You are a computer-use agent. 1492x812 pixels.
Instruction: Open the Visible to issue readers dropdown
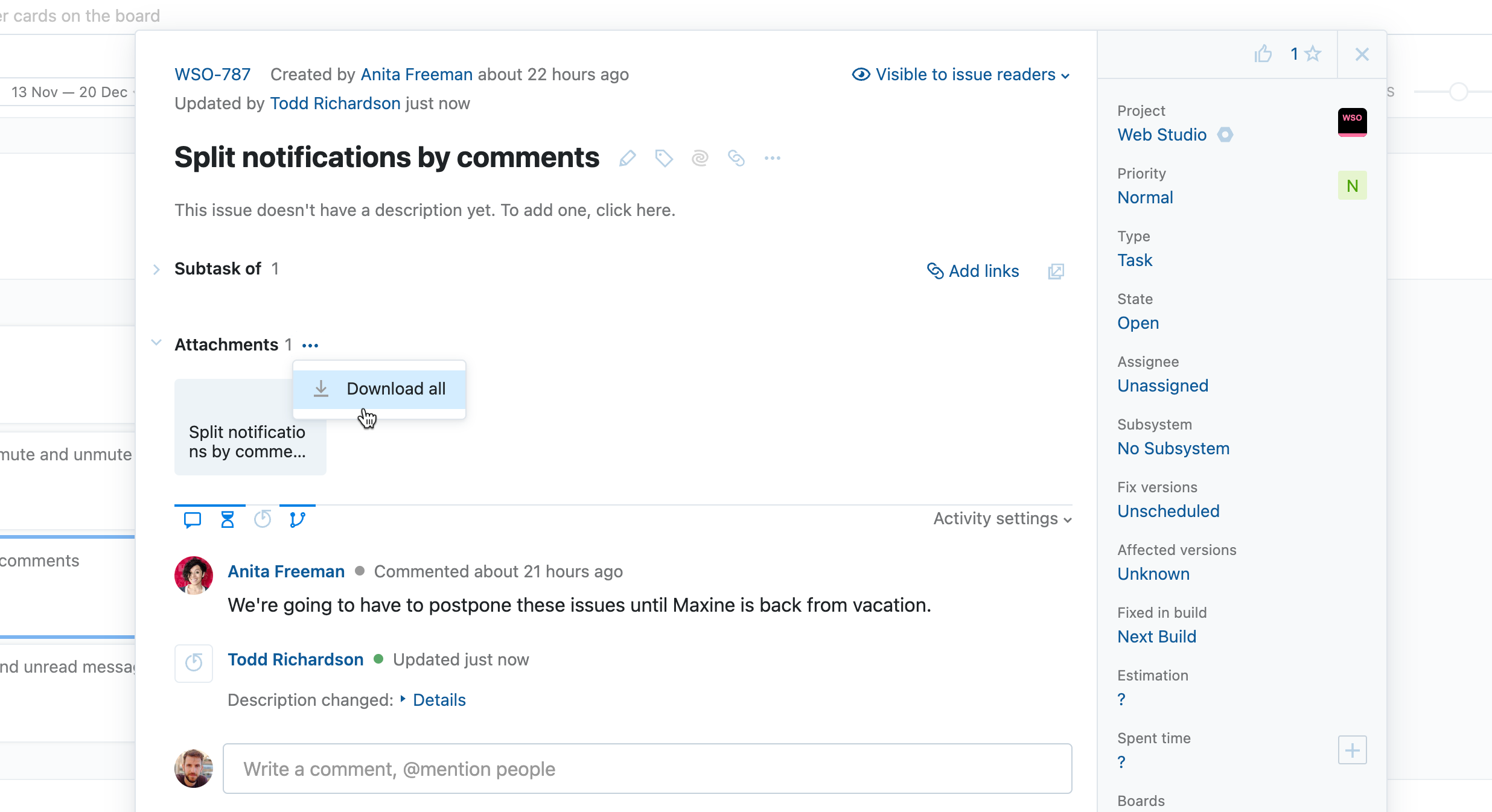[961, 74]
